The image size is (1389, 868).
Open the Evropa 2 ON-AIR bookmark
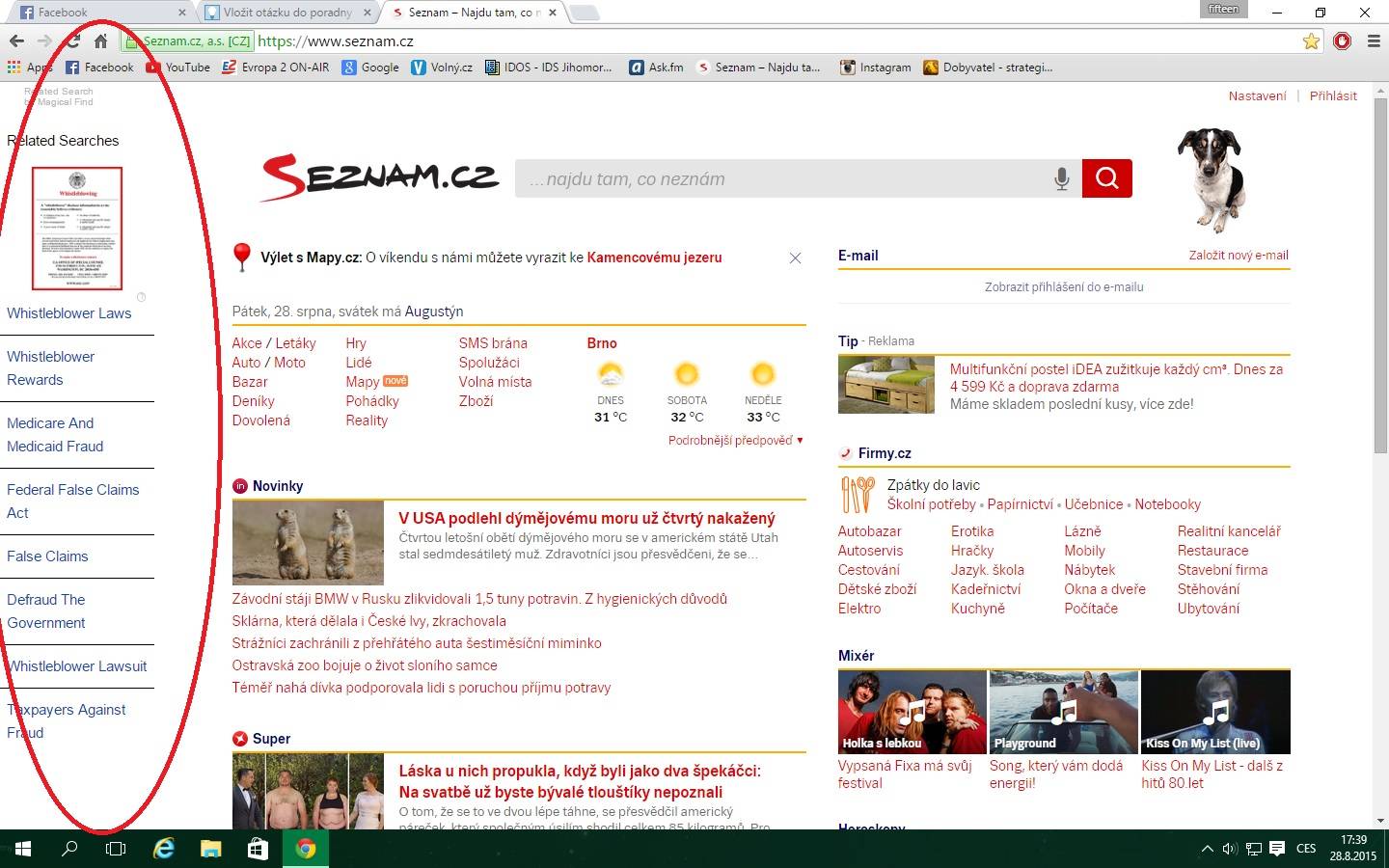point(276,68)
